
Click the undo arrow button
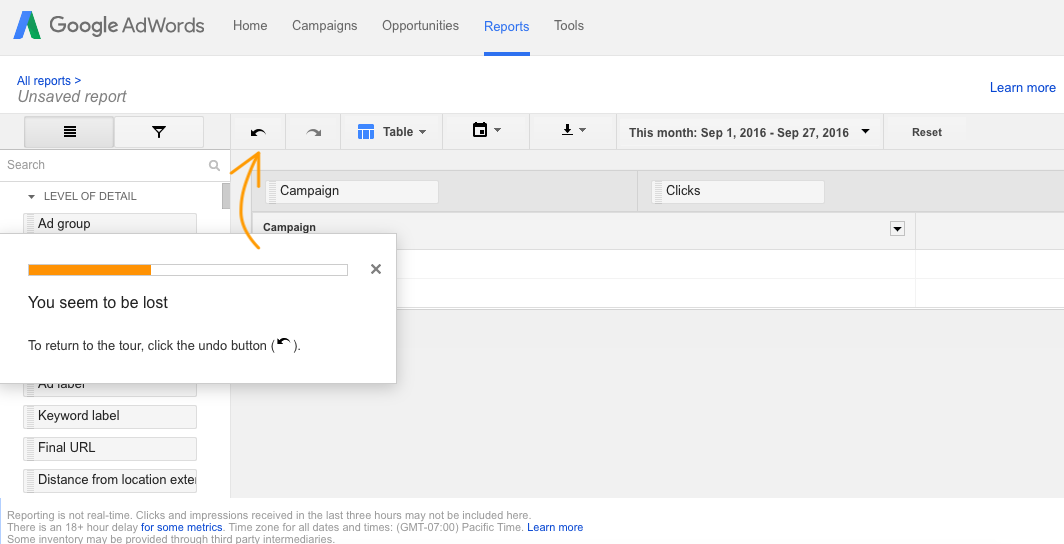point(258,132)
